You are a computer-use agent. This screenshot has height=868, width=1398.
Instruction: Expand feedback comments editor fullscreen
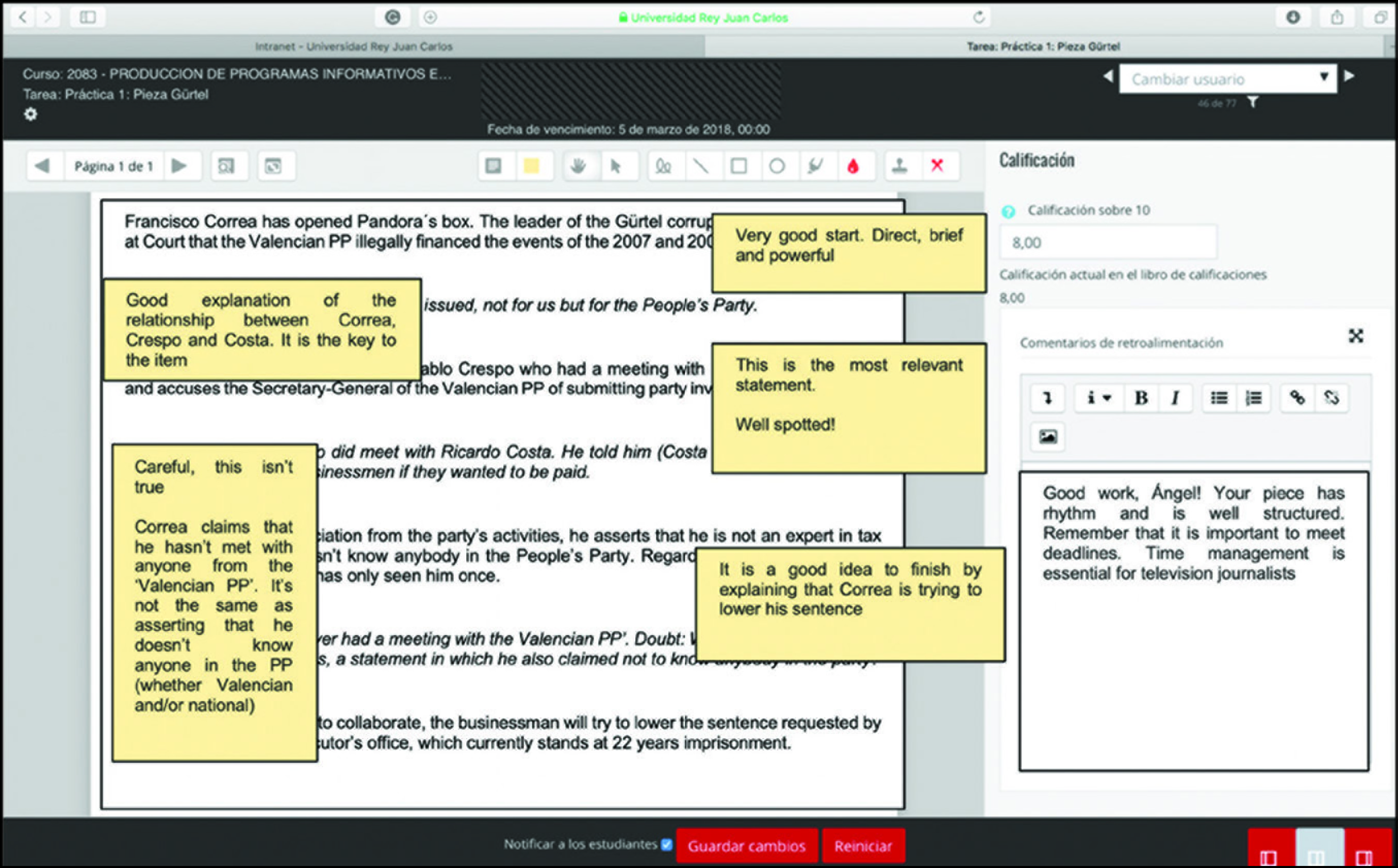click(x=1356, y=336)
